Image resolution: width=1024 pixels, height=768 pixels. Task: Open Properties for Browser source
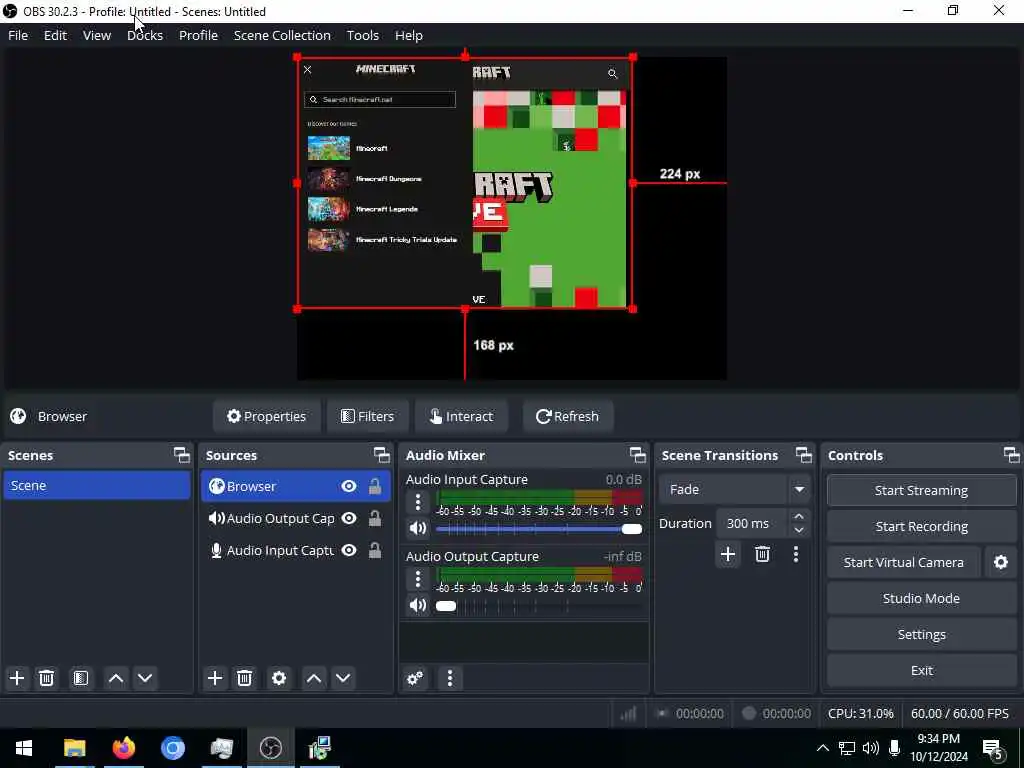(x=266, y=416)
